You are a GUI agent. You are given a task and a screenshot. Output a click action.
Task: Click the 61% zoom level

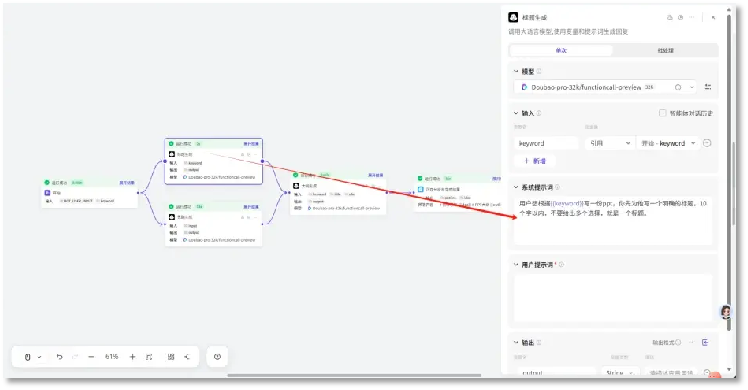tap(112, 357)
